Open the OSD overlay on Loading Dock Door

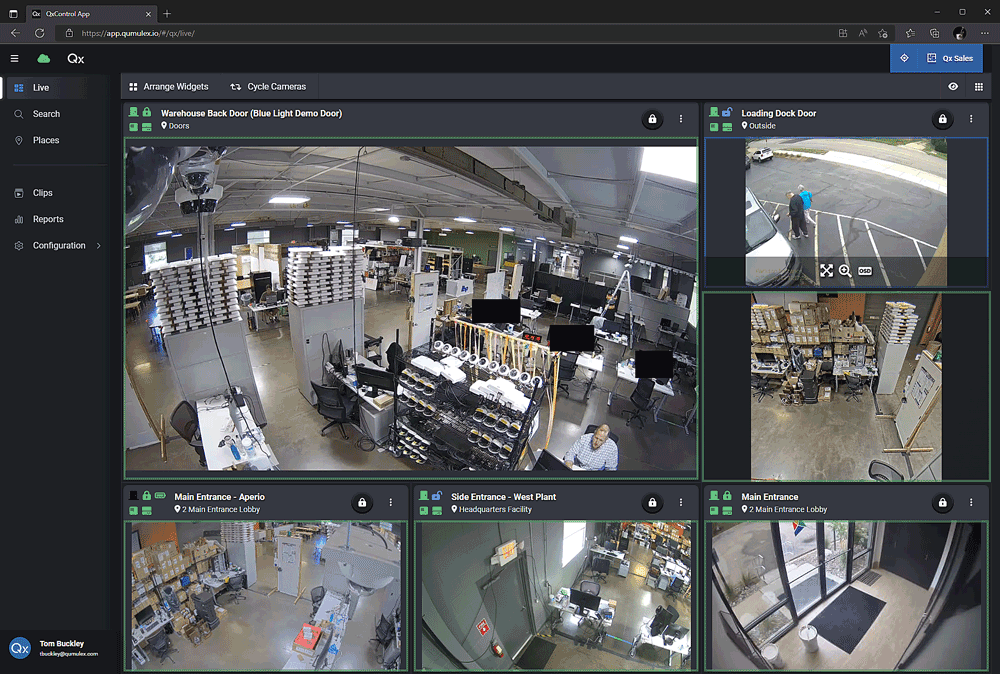click(865, 270)
